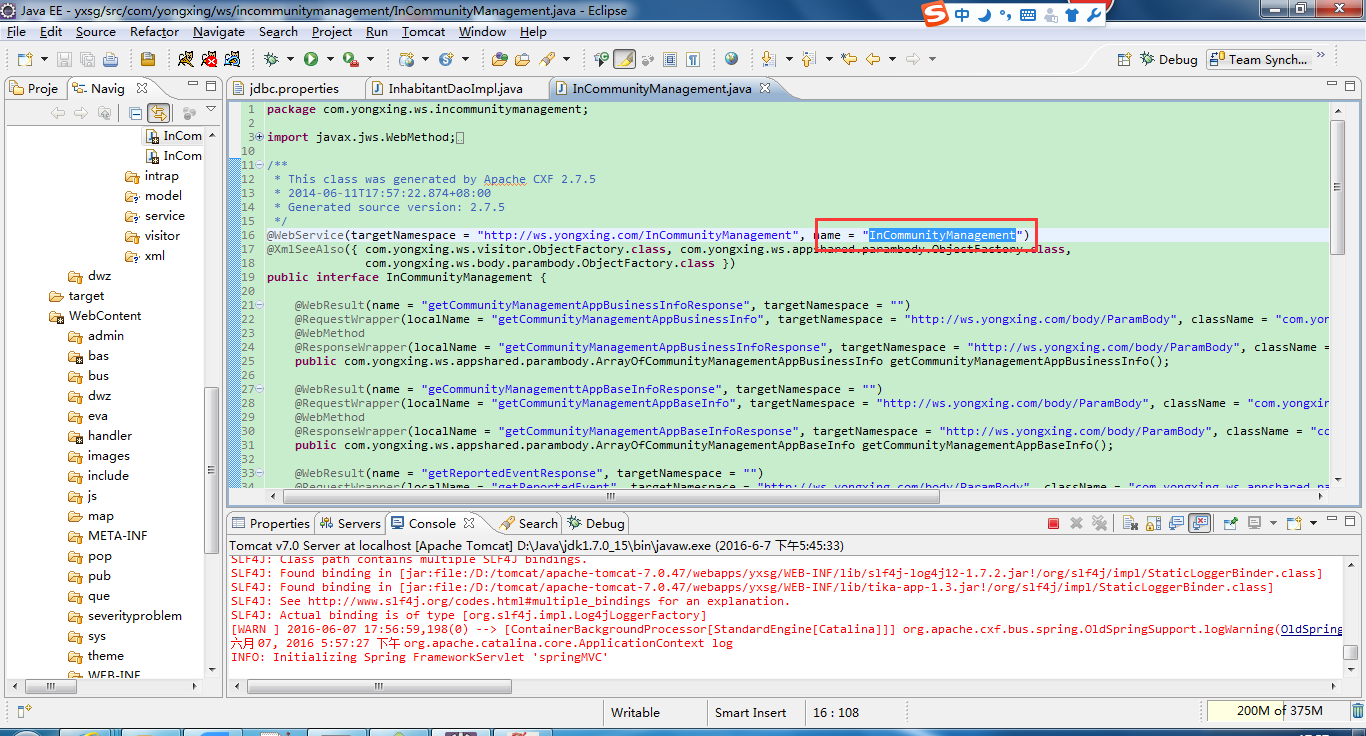
Task: Switch to the jdbc.properties editor tab
Action: [294, 88]
